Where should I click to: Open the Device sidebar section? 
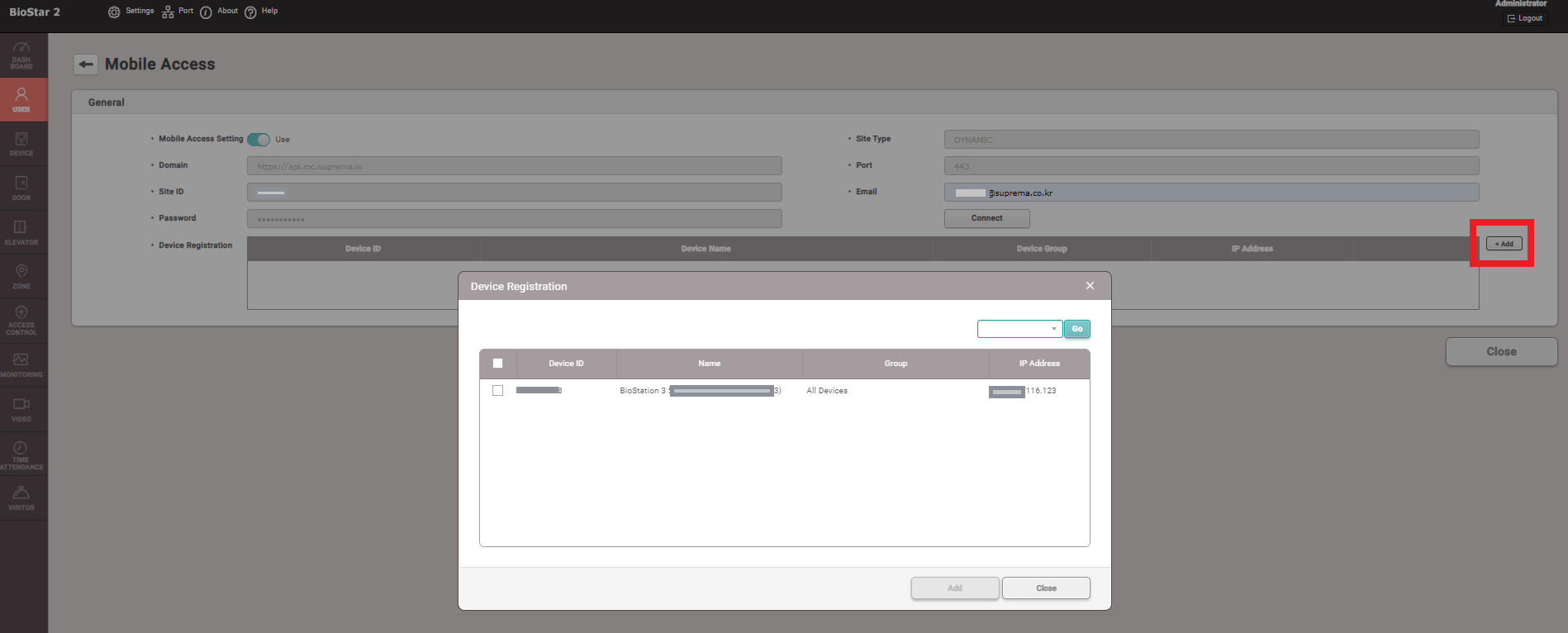tap(22, 144)
